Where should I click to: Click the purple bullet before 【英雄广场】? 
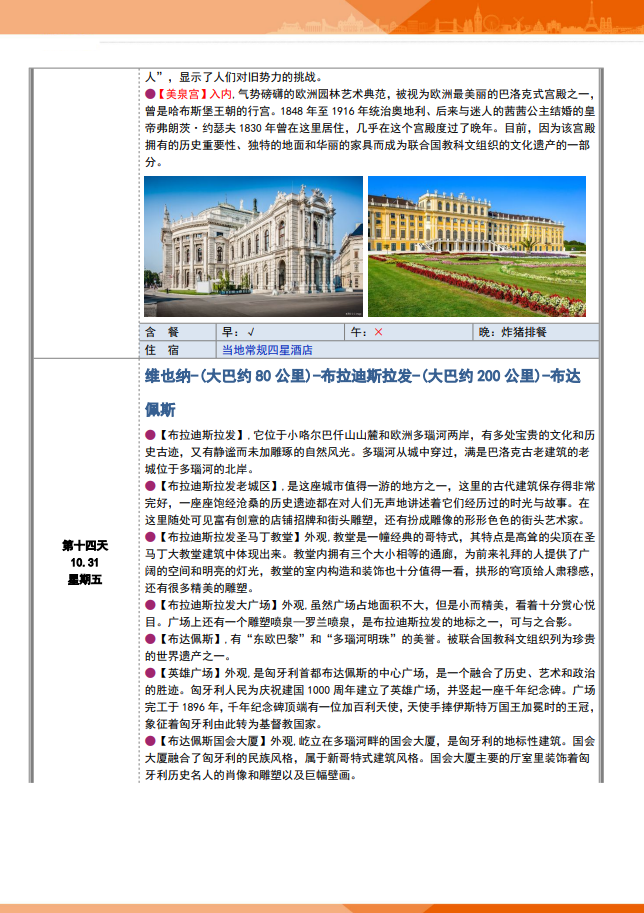coord(150,673)
